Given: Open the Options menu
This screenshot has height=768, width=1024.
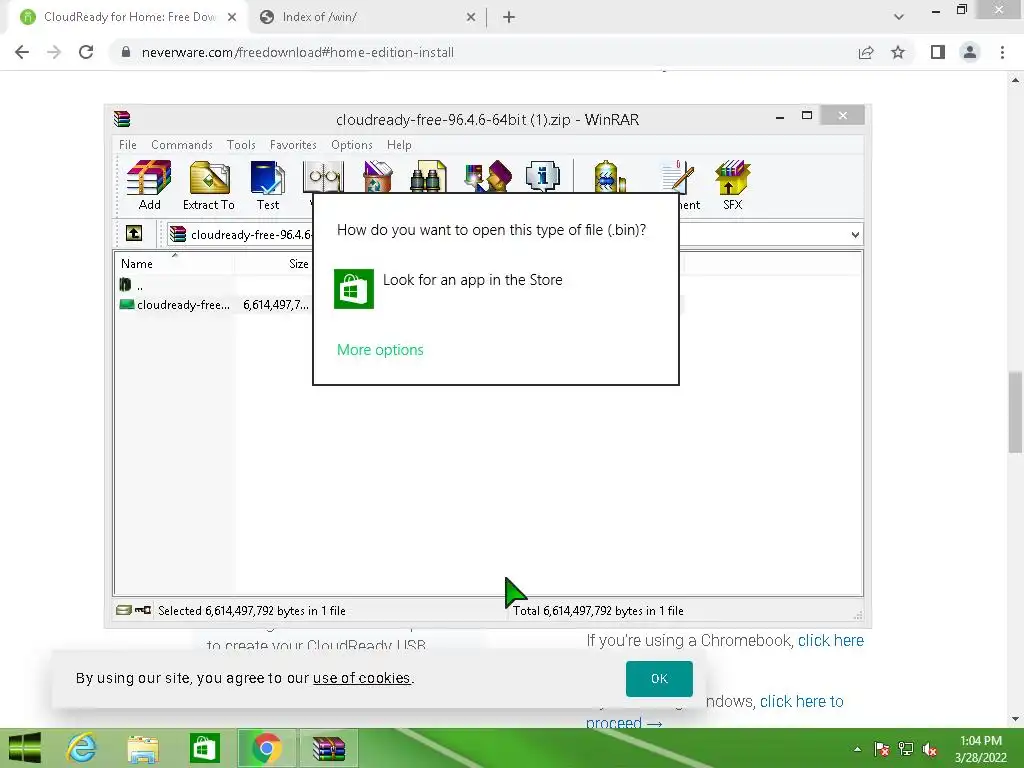Looking at the screenshot, I should 351,144.
